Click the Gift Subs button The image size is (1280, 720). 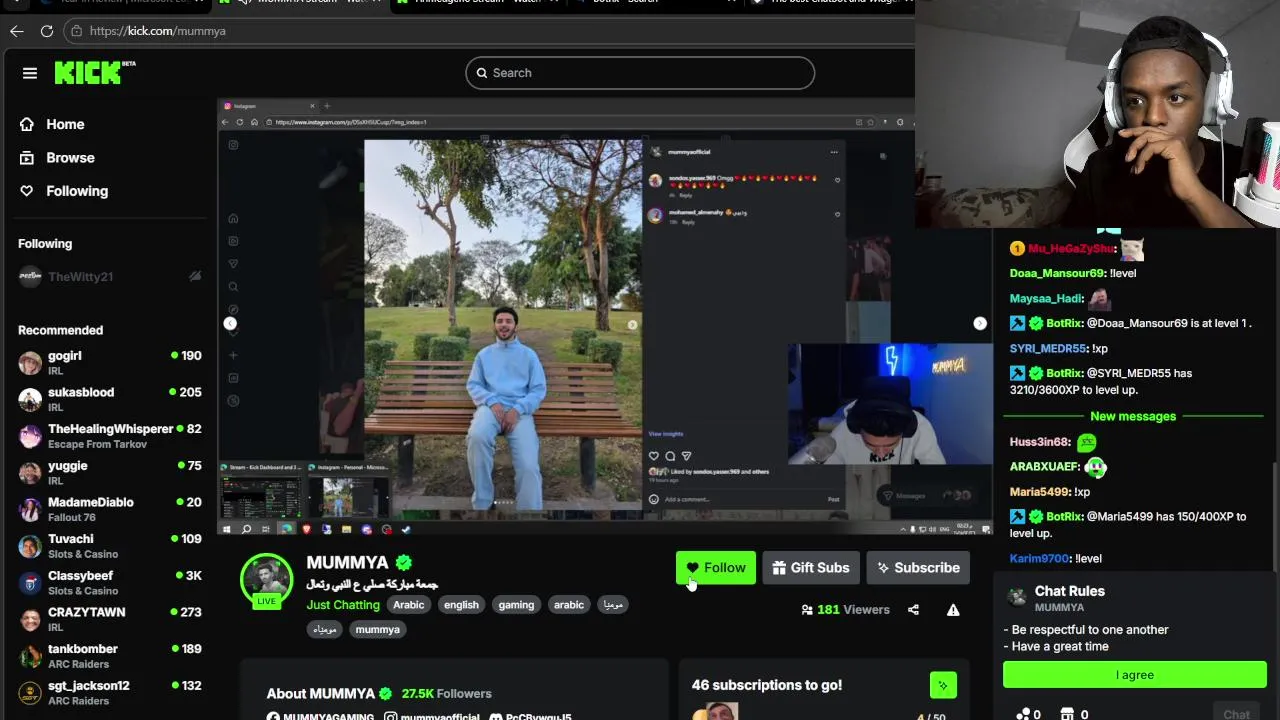point(811,568)
